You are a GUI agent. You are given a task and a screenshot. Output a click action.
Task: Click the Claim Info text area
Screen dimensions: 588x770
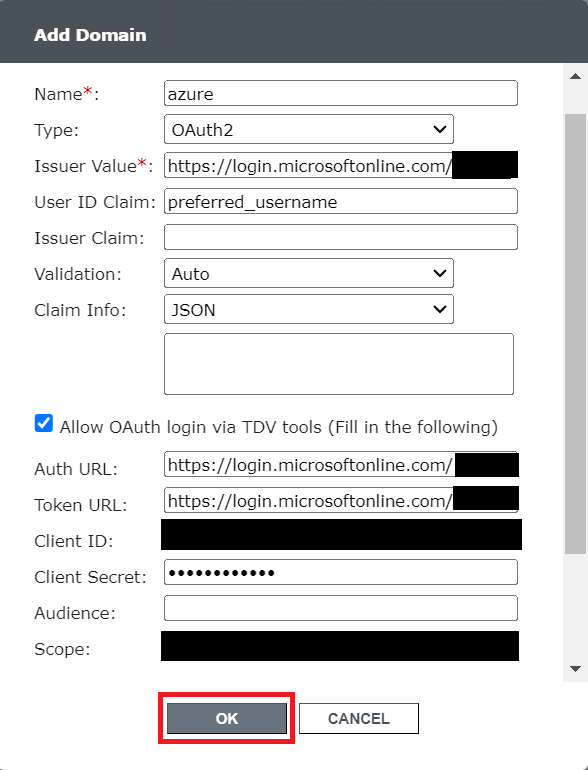pos(339,364)
